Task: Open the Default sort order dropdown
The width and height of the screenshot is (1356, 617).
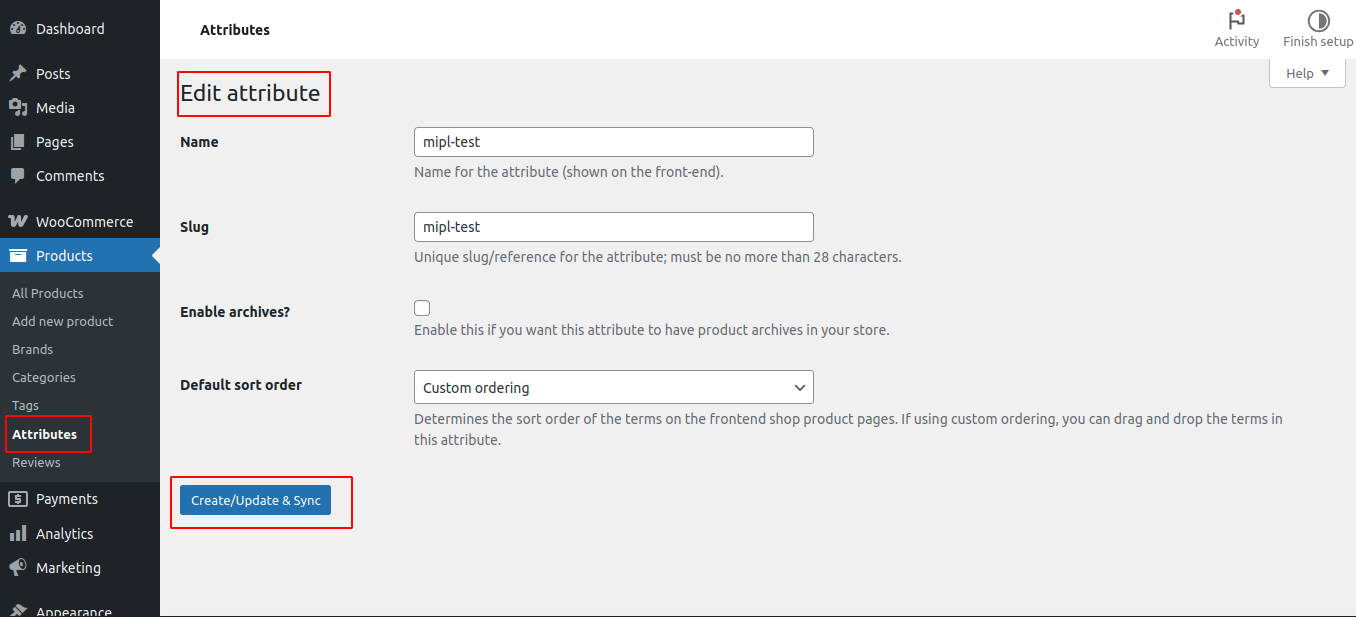Action: click(613, 387)
